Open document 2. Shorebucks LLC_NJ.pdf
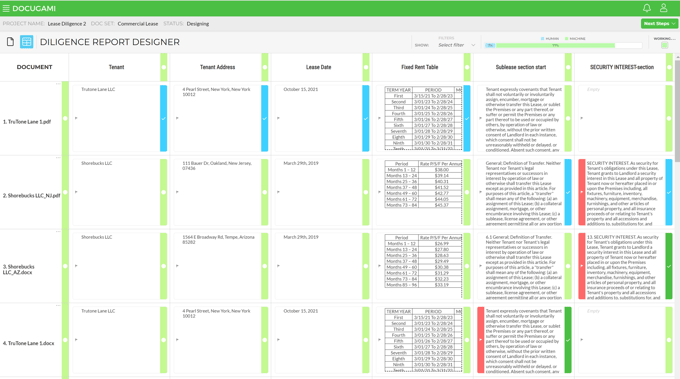 31,196
